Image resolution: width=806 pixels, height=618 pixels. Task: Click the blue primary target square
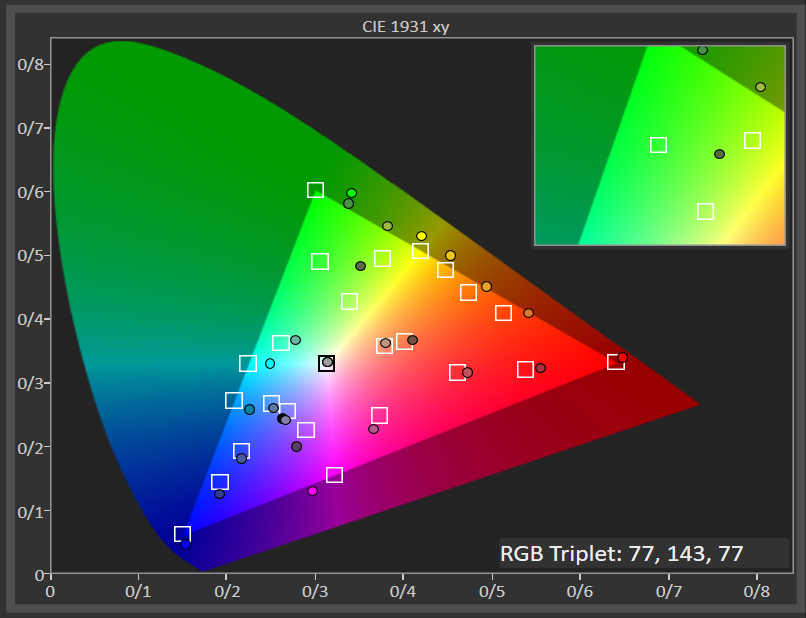coord(182,534)
